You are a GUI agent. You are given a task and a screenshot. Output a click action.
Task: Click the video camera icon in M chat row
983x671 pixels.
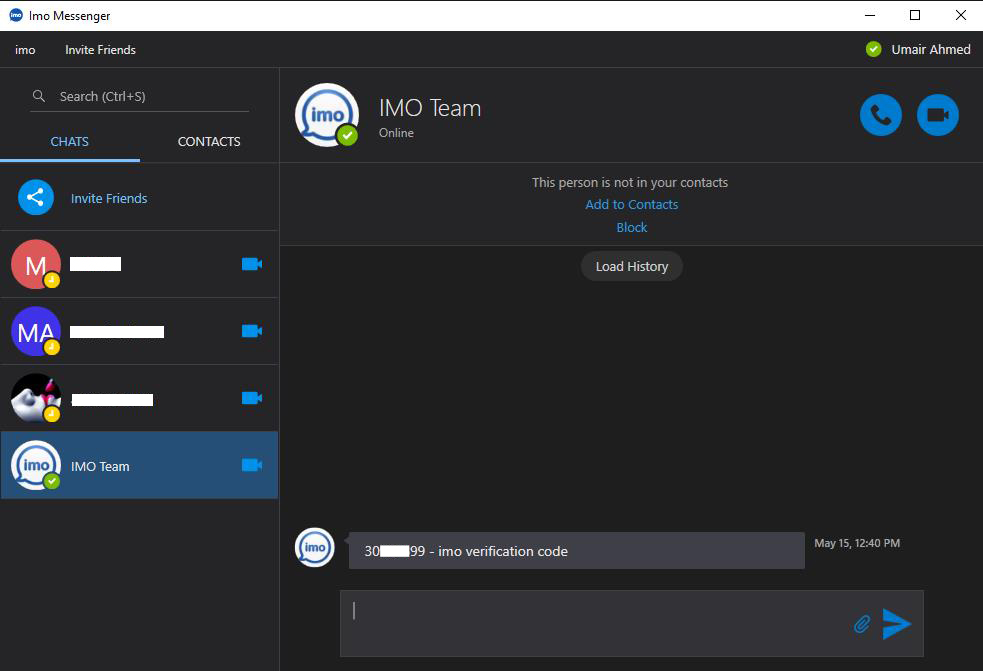coord(252,264)
